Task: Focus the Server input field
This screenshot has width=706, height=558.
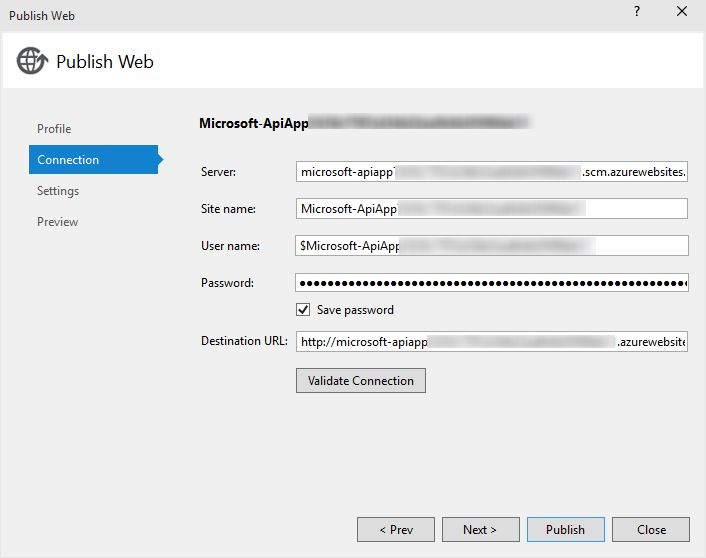Action: tap(492, 172)
